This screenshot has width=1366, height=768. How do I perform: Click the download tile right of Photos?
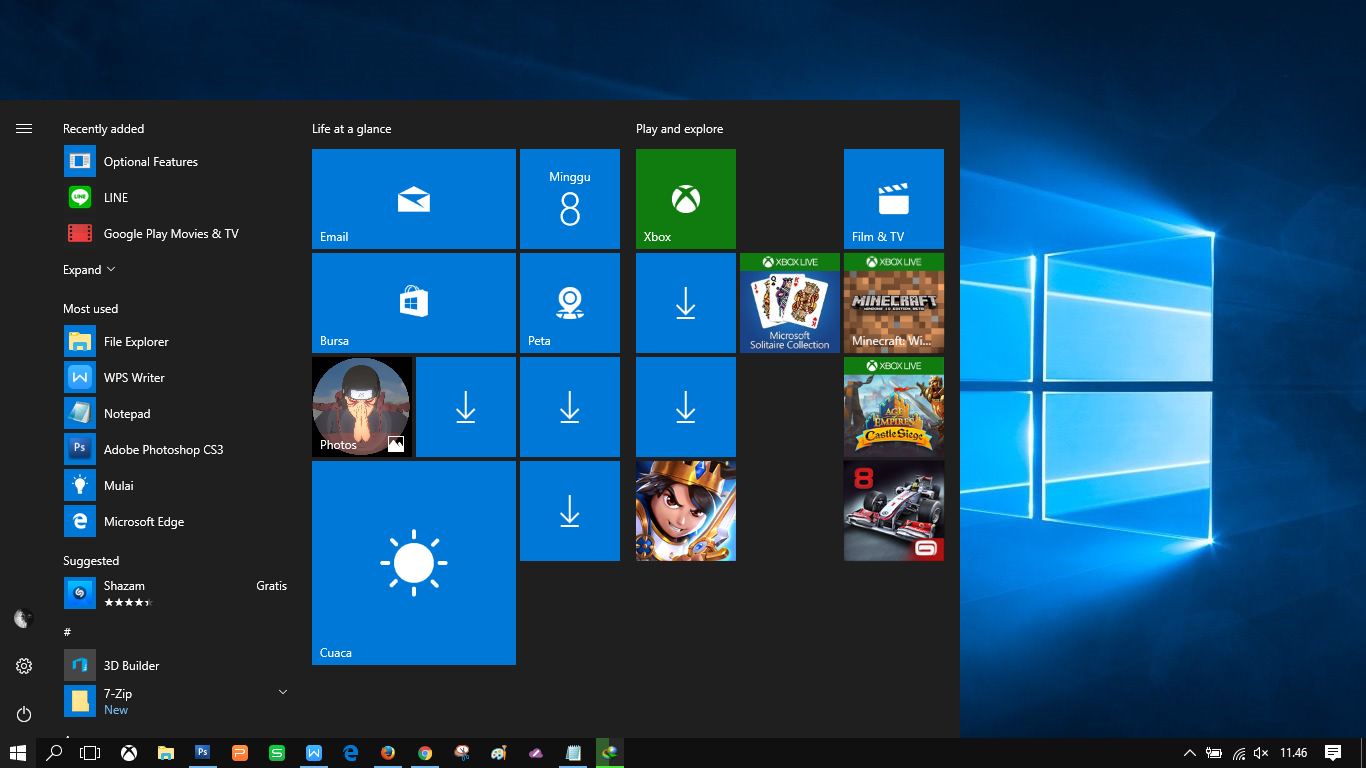click(x=466, y=407)
